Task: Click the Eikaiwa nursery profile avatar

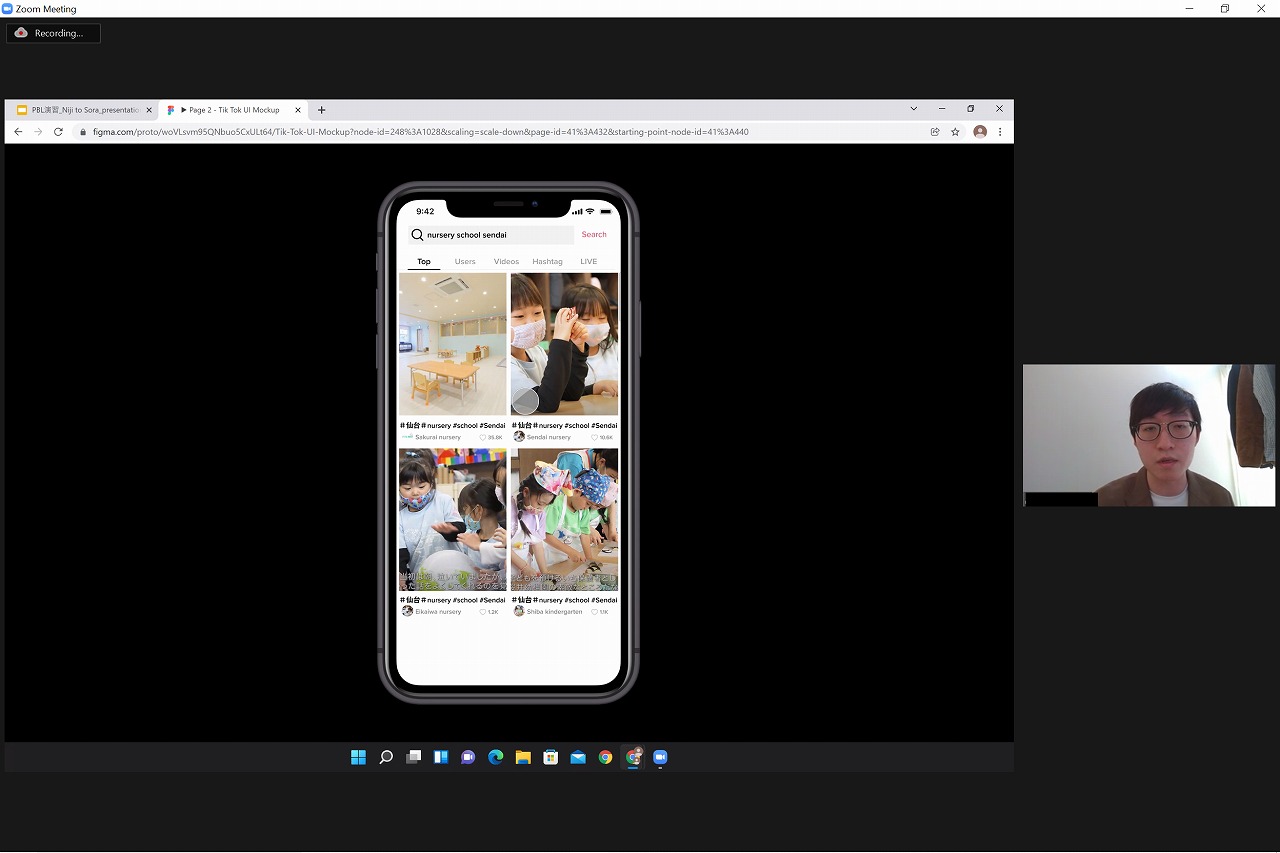Action: (407, 611)
